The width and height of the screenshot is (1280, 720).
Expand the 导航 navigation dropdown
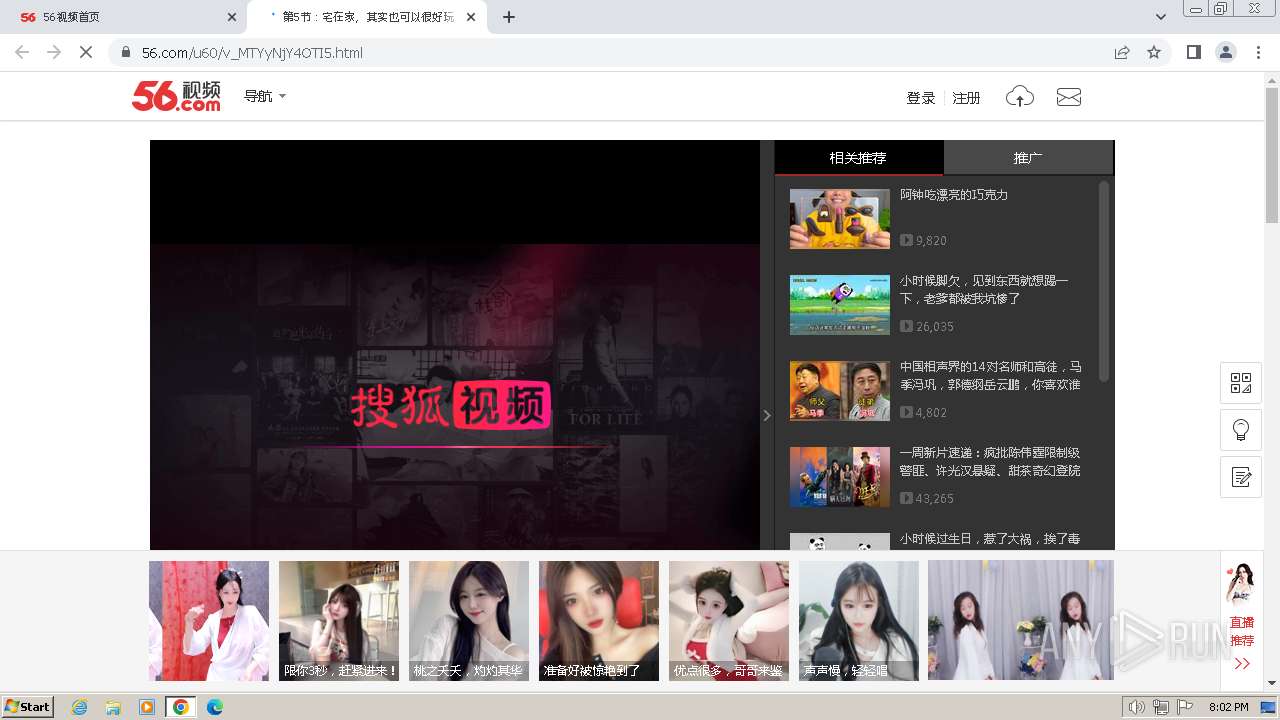(265, 96)
